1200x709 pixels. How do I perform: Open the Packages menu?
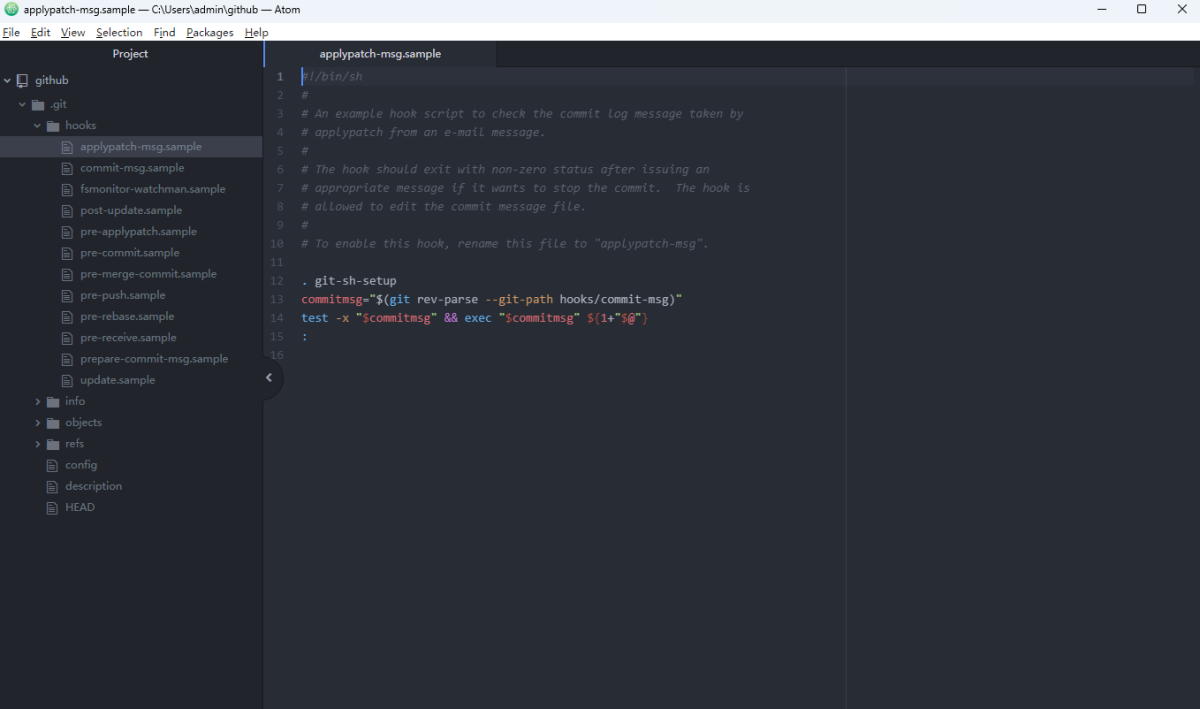click(x=209, y=32)
